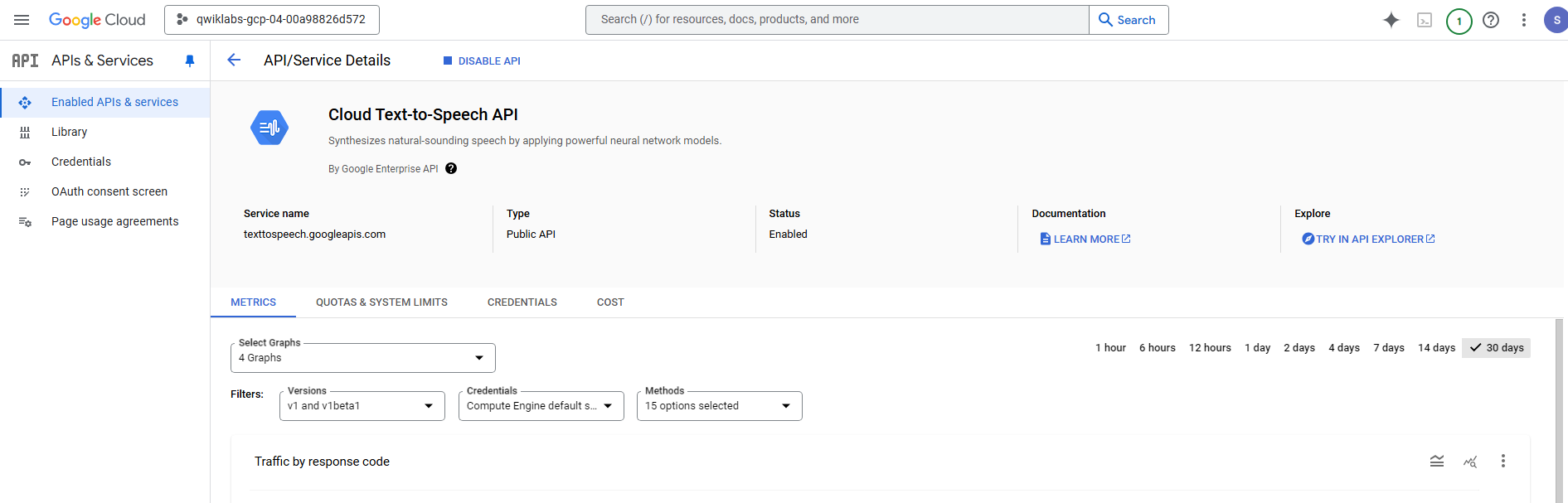Expand the Select Graphs dropdown

[363, 358]
